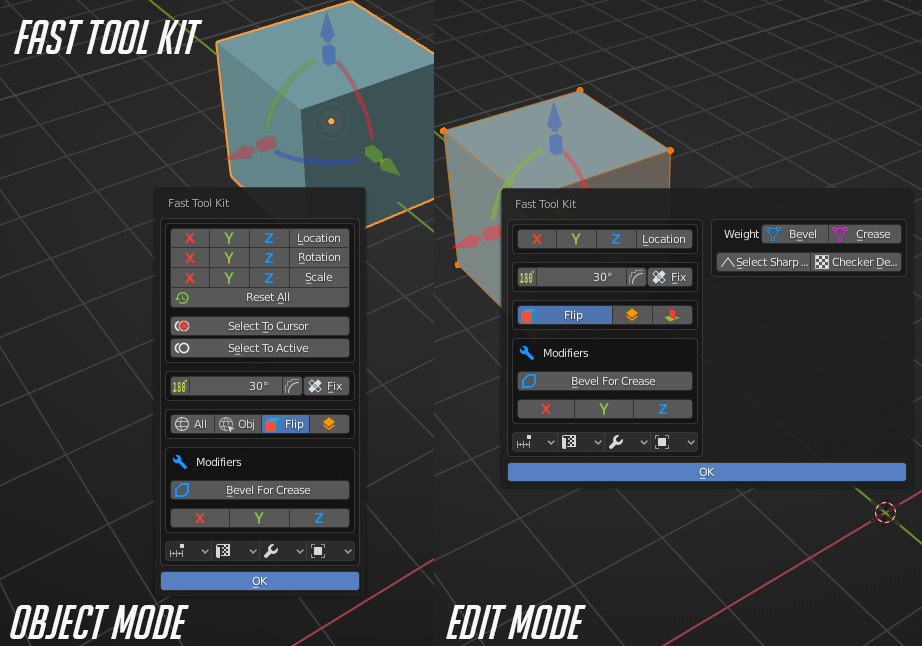Click Location button in Edit Mode panel
This screenshot has width=922, height=646.
coord(664,239)
